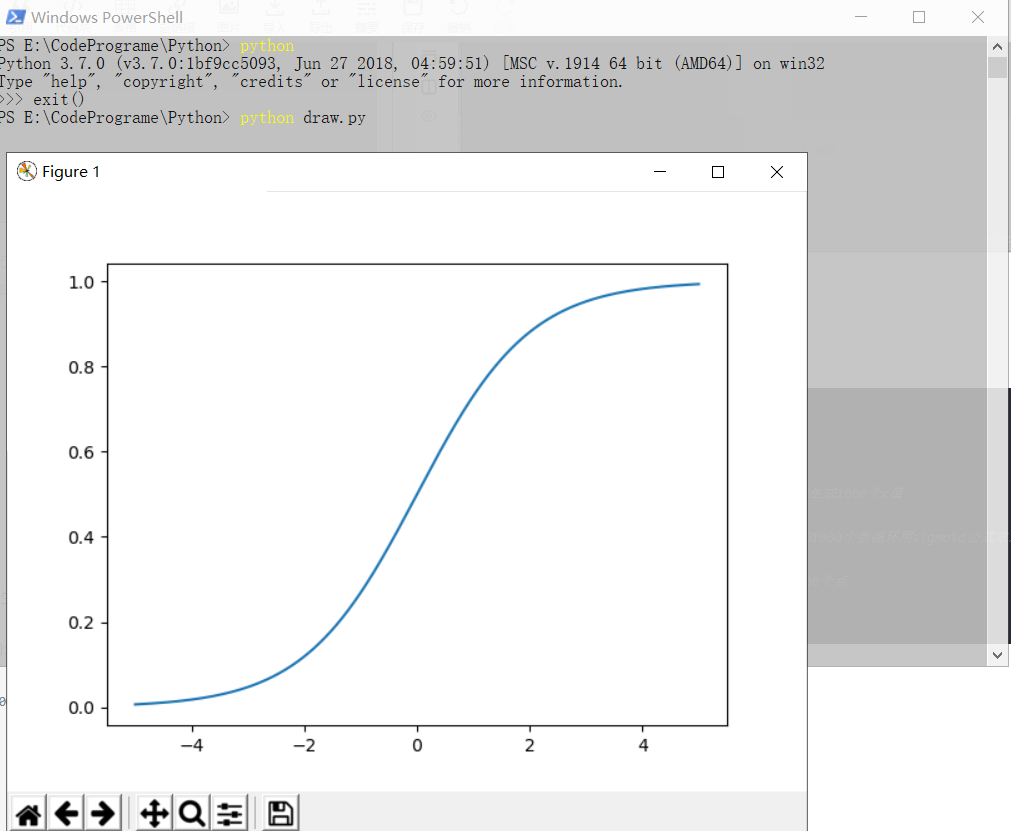Click PowerShell scrollbar down arrow
Screen dimensions: 1011x831
pos(997,655)
